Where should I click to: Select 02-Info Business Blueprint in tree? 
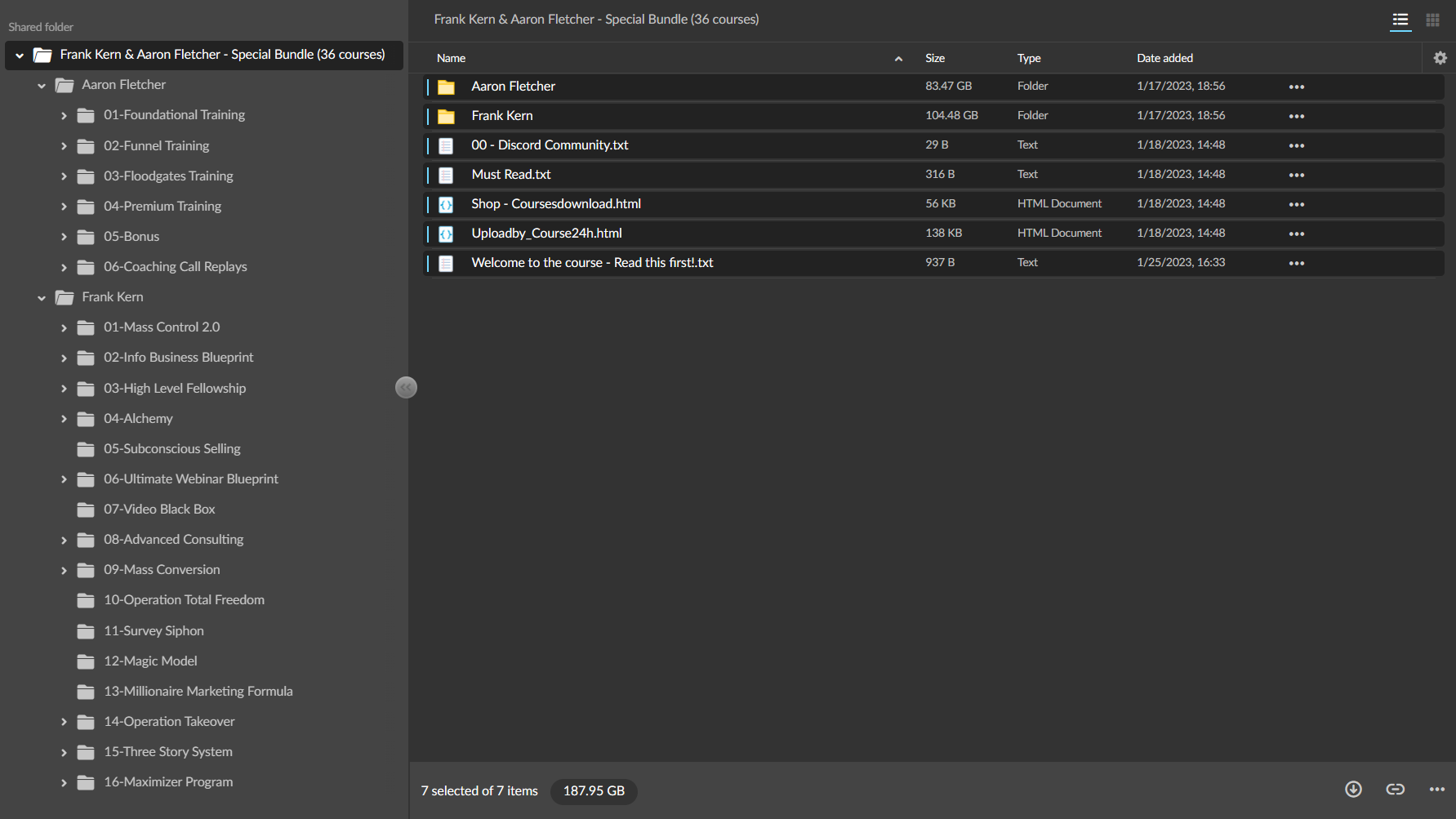[178, 357]
